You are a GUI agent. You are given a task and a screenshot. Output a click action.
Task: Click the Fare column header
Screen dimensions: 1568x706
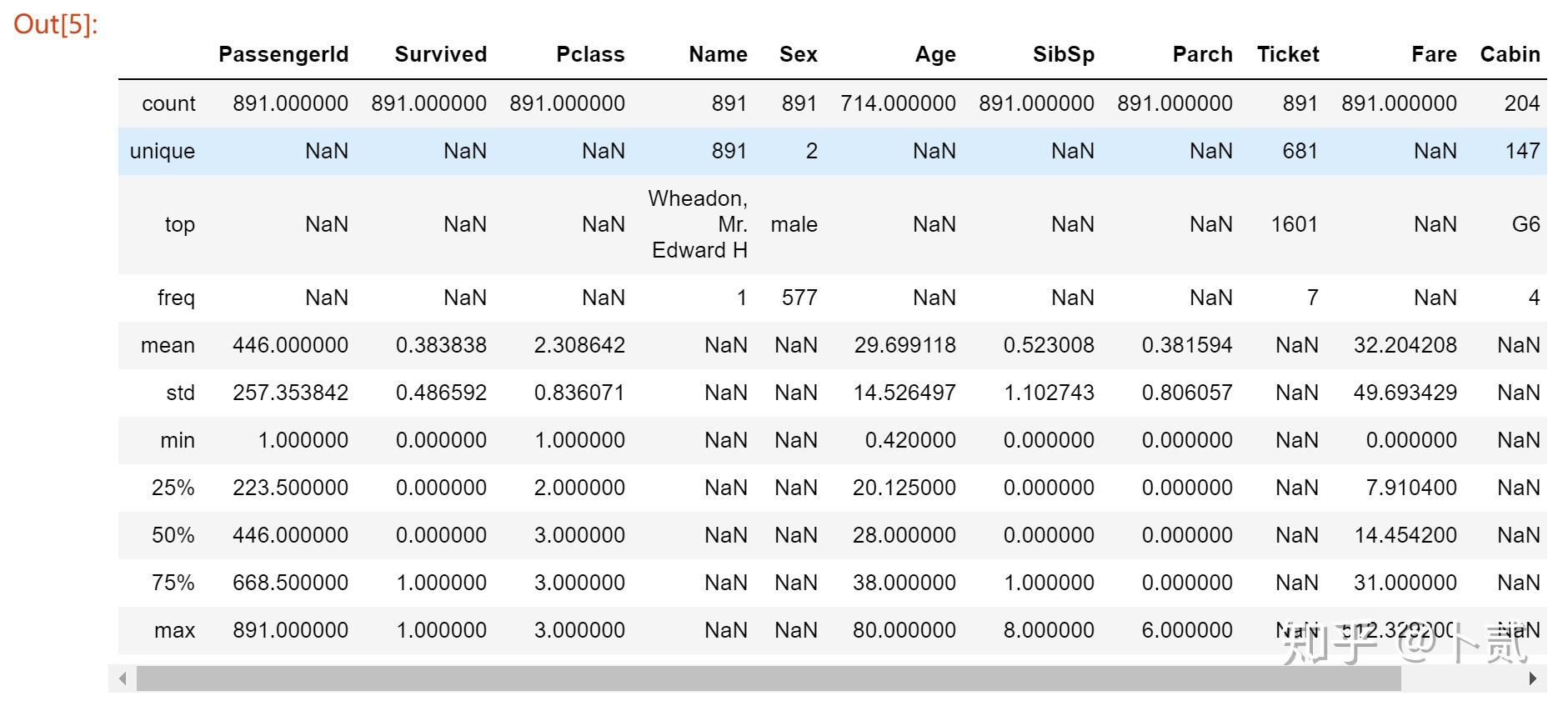pos(1434,54)
